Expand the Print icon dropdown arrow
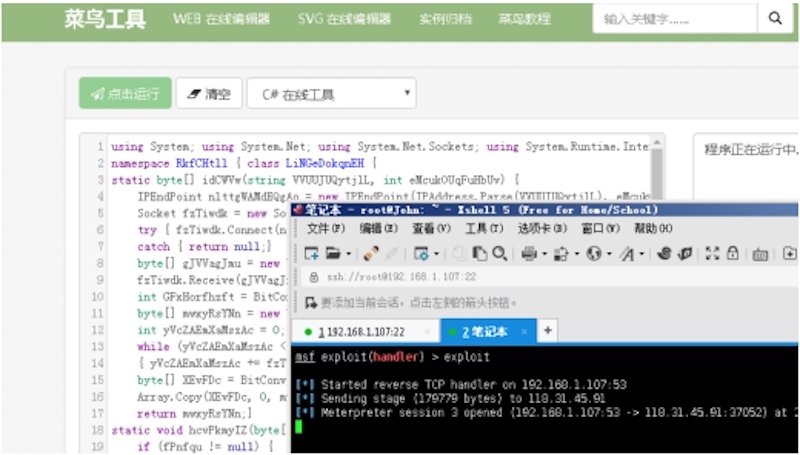This screenshot has width=800, height=455. [x=544, y=254]
